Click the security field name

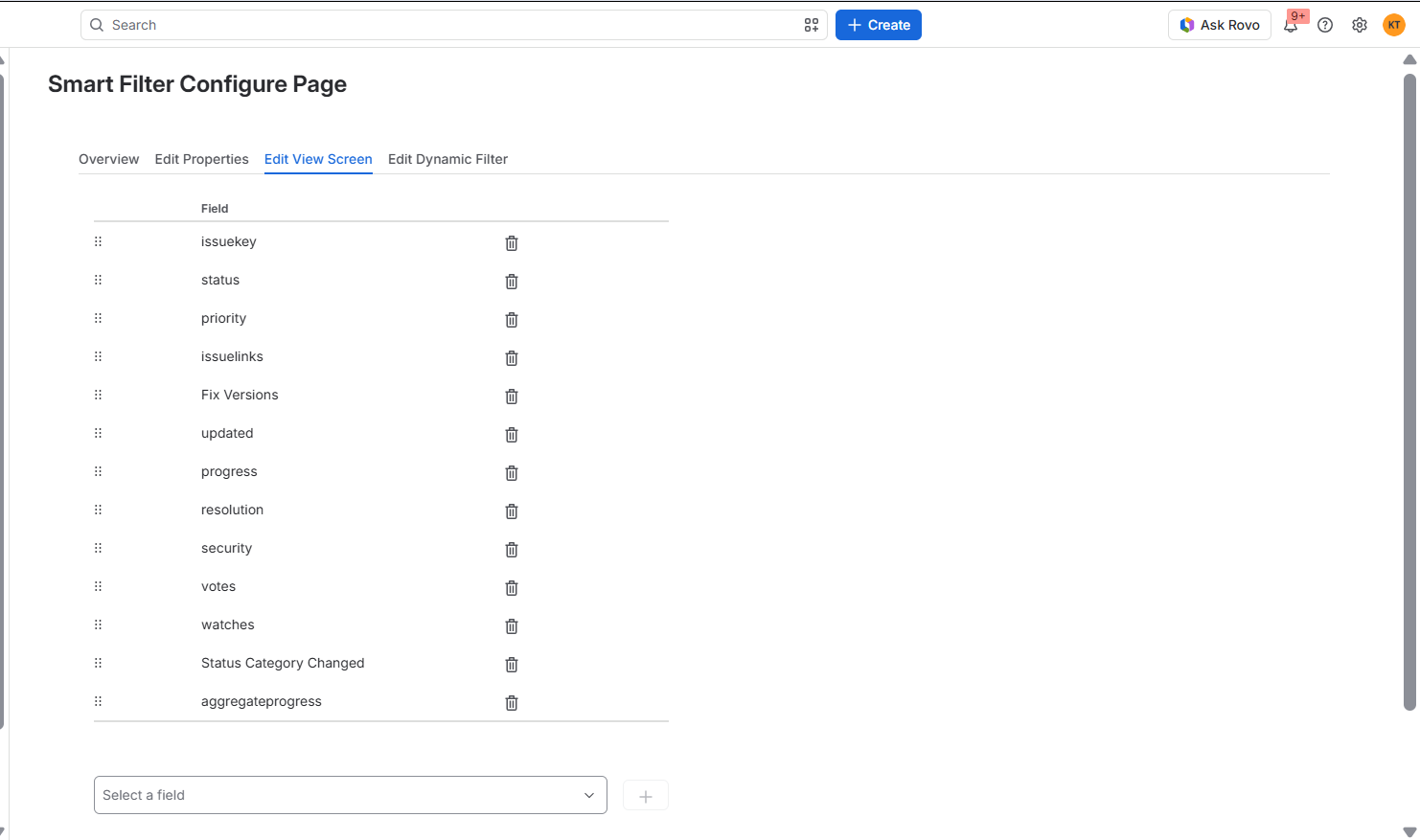[x=226, y=548]
